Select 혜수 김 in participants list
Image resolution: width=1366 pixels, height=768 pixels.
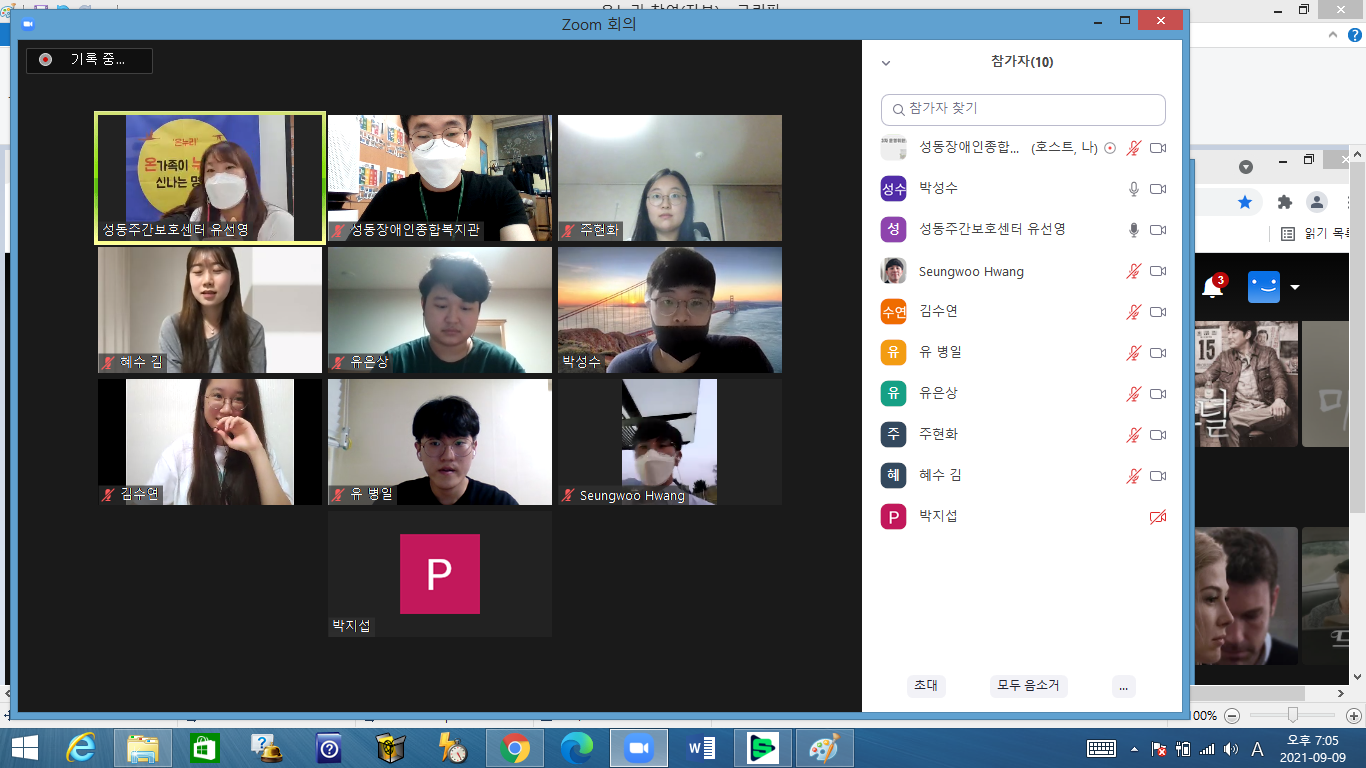(1023, 476)
